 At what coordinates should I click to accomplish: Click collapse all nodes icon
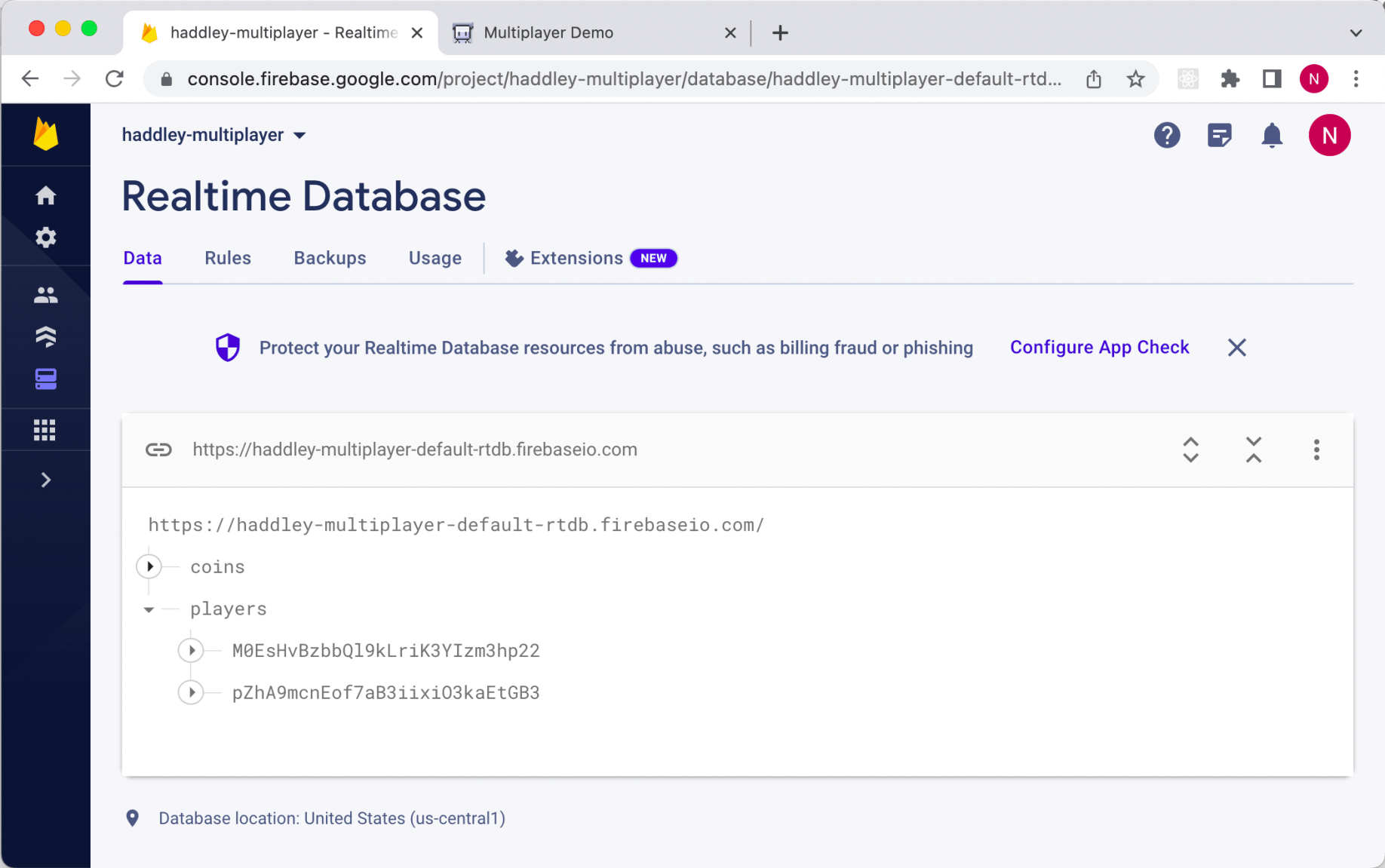pos(1253,449)
